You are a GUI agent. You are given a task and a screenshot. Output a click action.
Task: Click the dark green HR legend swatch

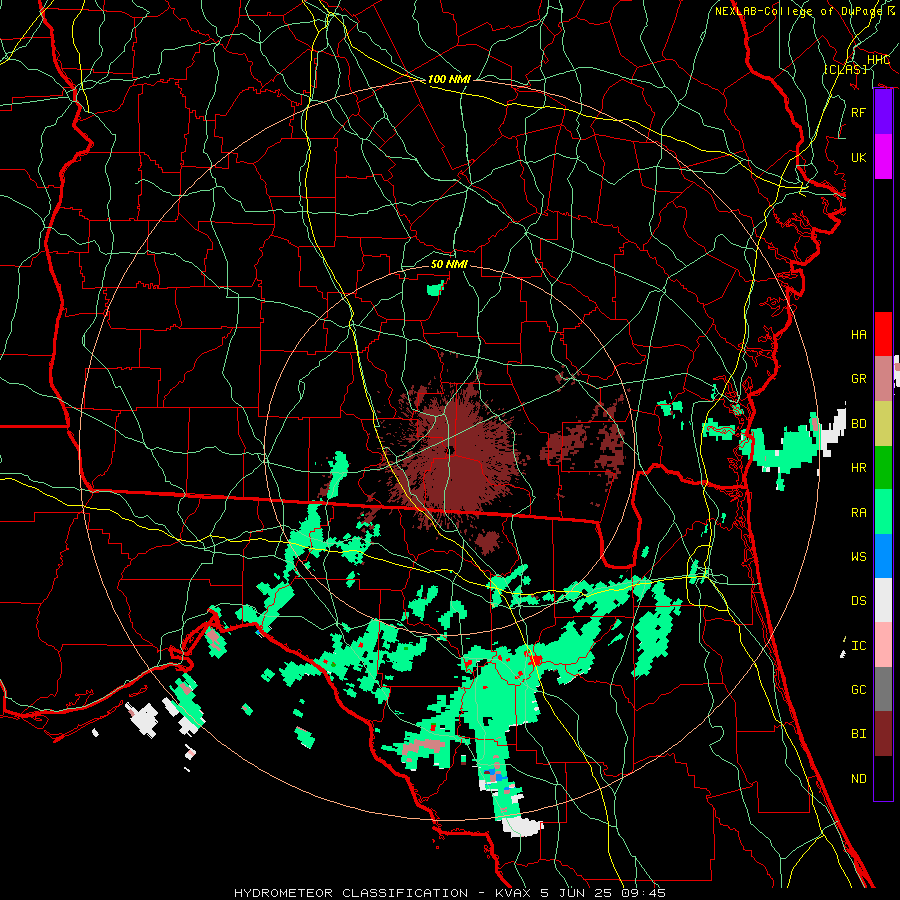tap(883, 468)
